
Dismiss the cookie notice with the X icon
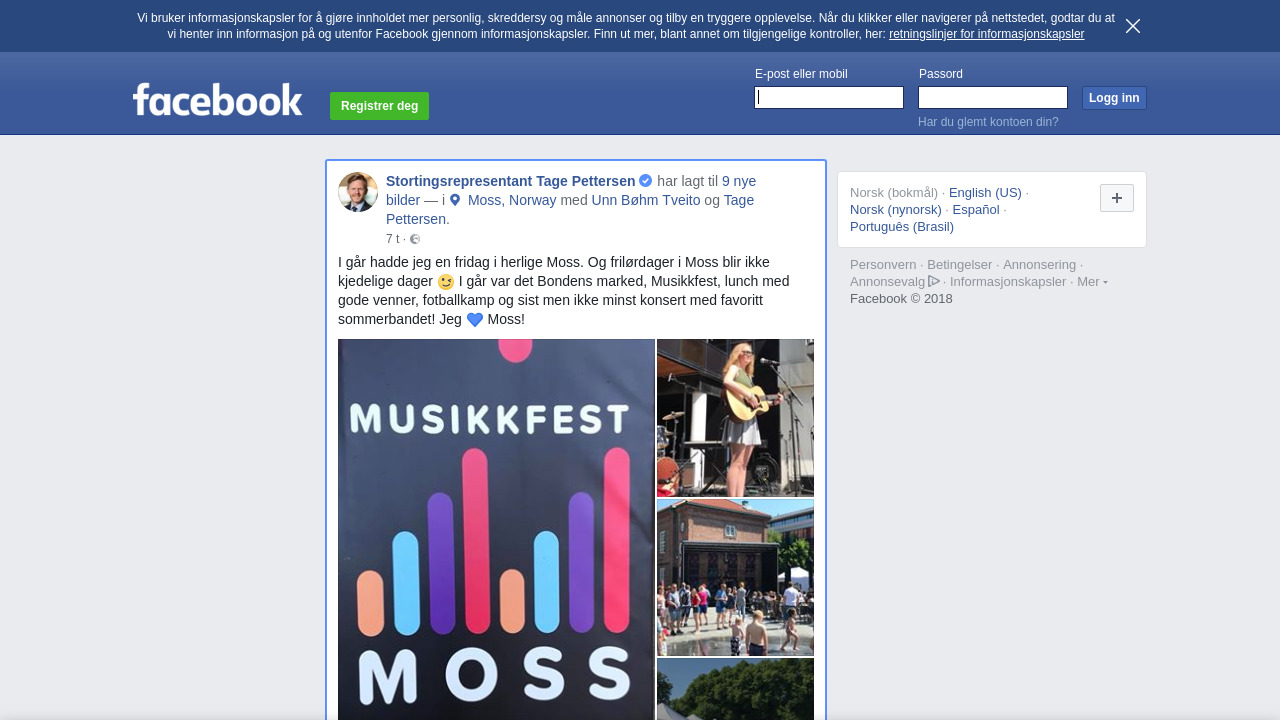[1133, 26]
